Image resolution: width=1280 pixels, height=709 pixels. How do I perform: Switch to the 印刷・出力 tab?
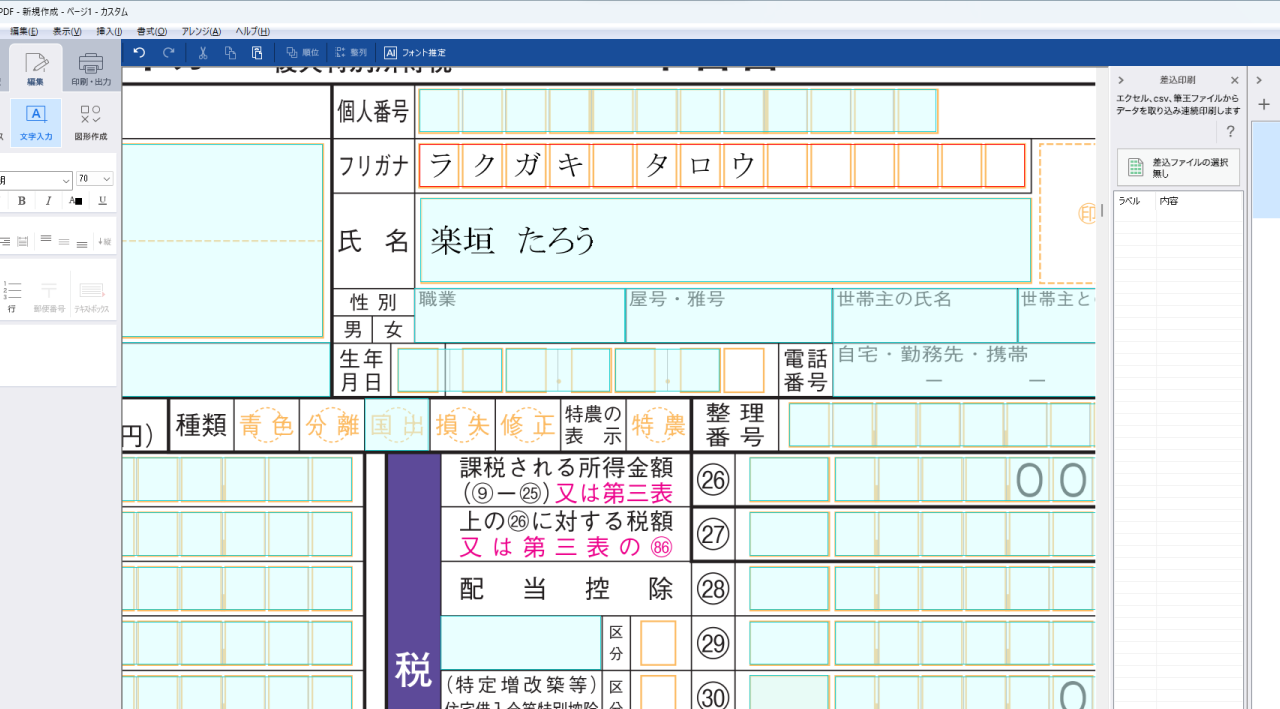91,68
